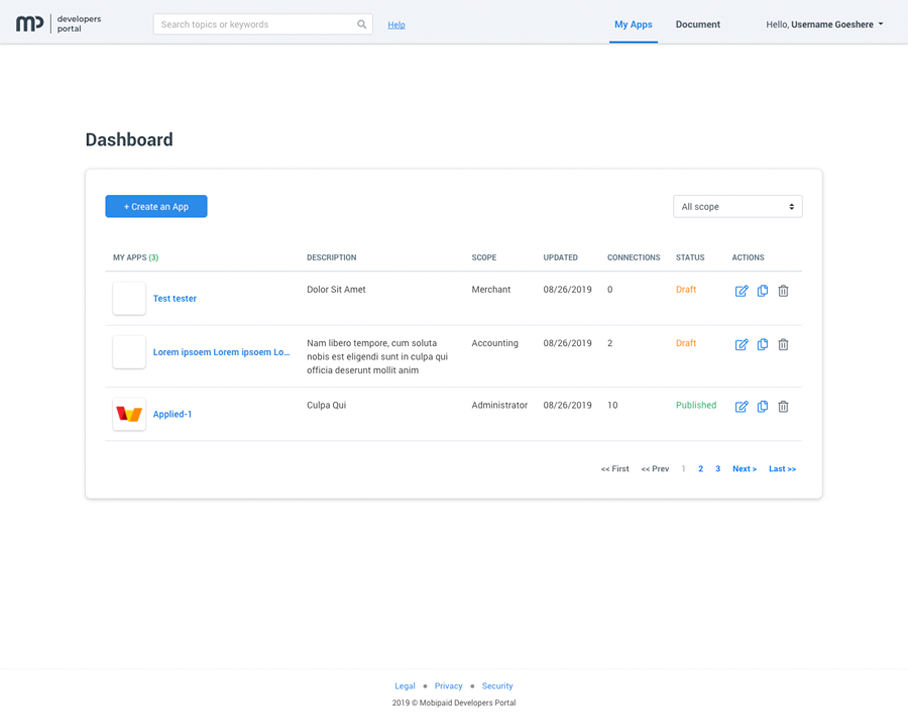Screen dimensions: 908x720
Task: Open the Test tester app link
Action: (x=175, y=298)
